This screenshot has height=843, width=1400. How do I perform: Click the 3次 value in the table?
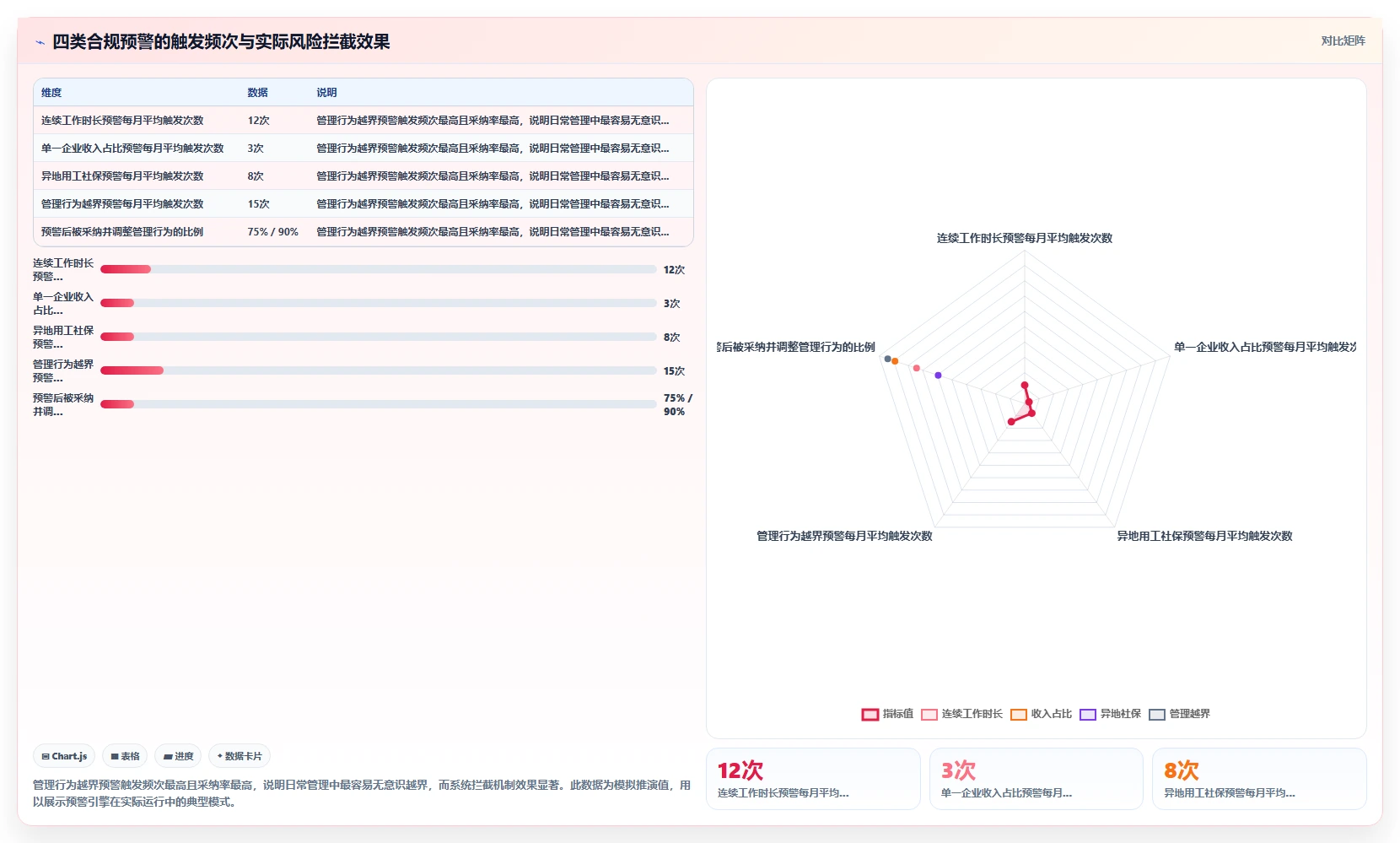pyautogui.click(x=256, y=149)
